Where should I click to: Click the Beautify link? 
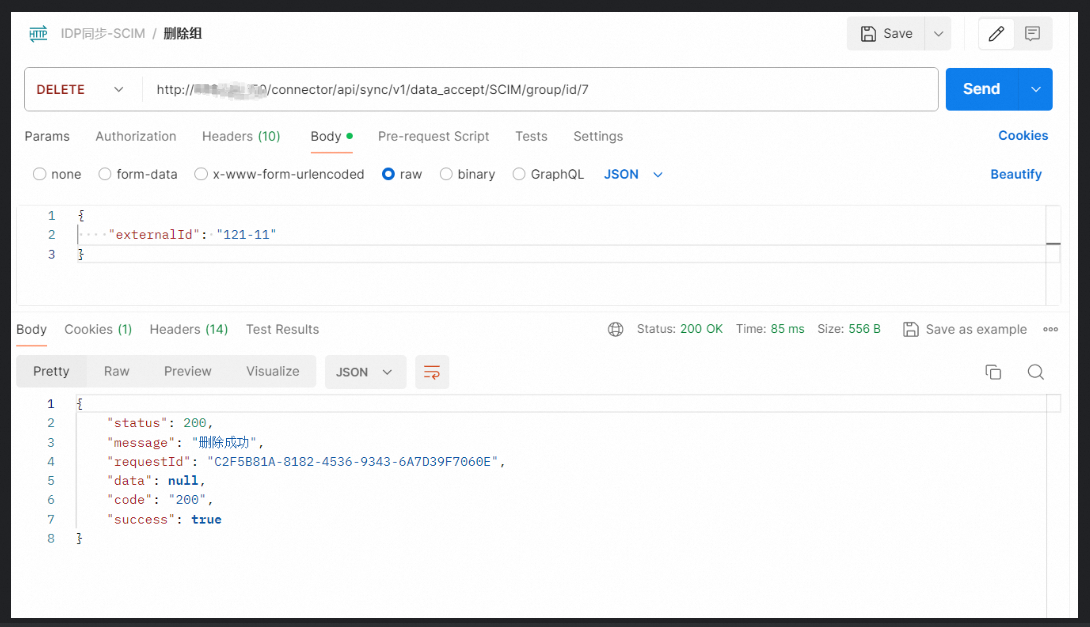coord(1016,174)
